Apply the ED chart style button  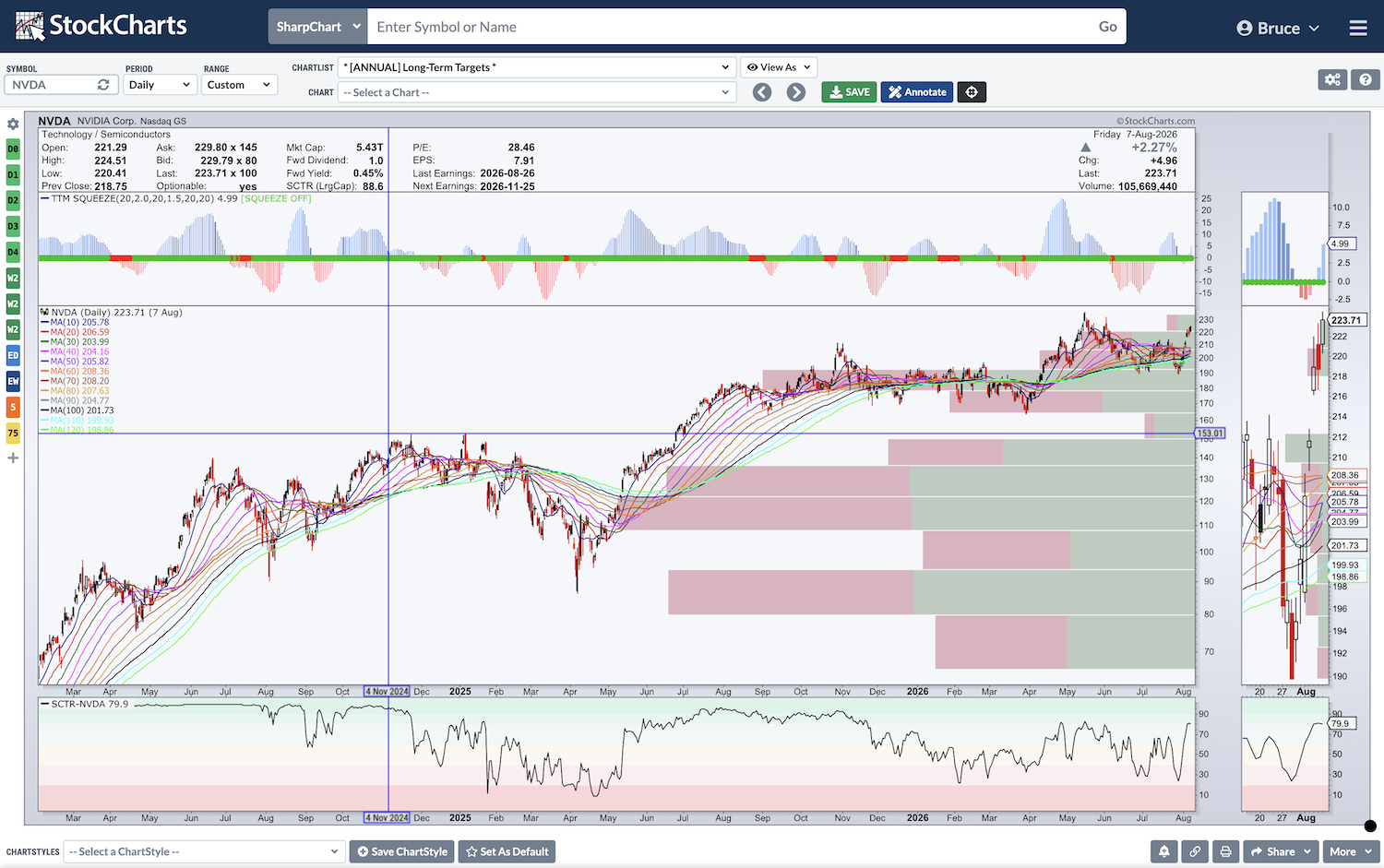(13, 355)
